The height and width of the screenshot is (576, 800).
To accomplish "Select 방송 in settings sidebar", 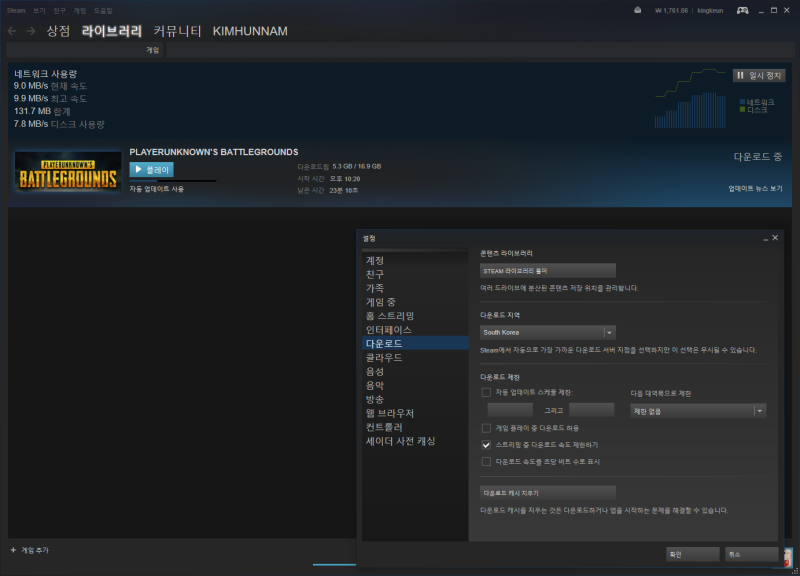I will point(415,399).
